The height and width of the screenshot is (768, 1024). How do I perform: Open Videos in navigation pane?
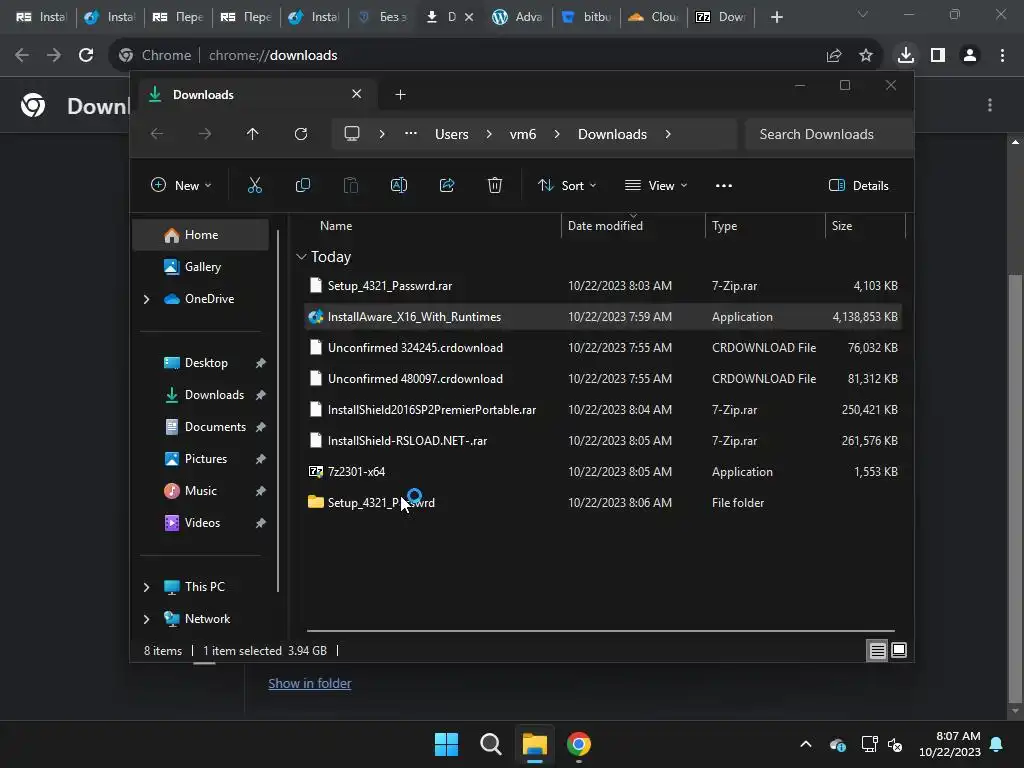pos(200,523)
